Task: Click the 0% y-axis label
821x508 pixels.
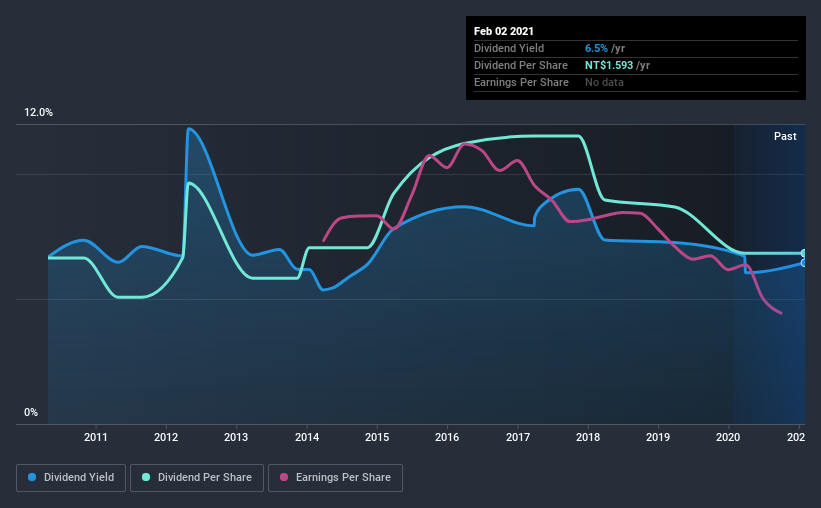Action: (x=31, y=413)
